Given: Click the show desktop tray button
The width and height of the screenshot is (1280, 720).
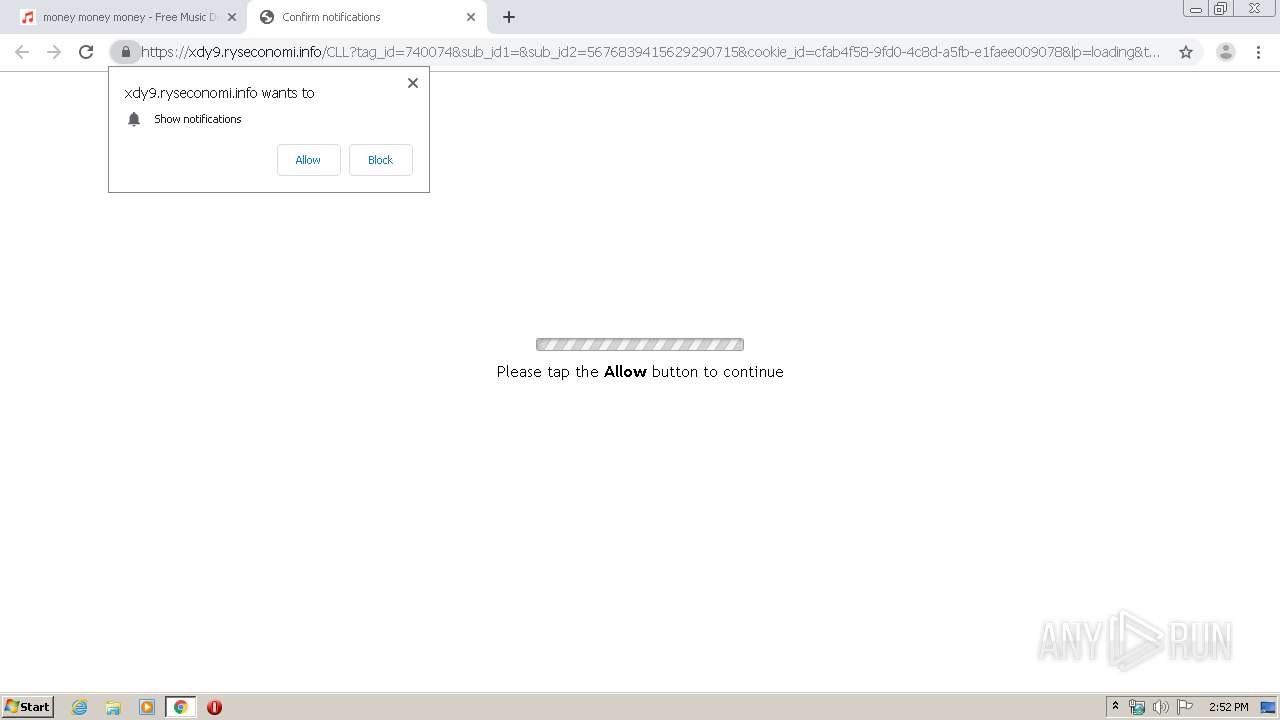Looking at the screenshot, I should tap(1268, 707).
